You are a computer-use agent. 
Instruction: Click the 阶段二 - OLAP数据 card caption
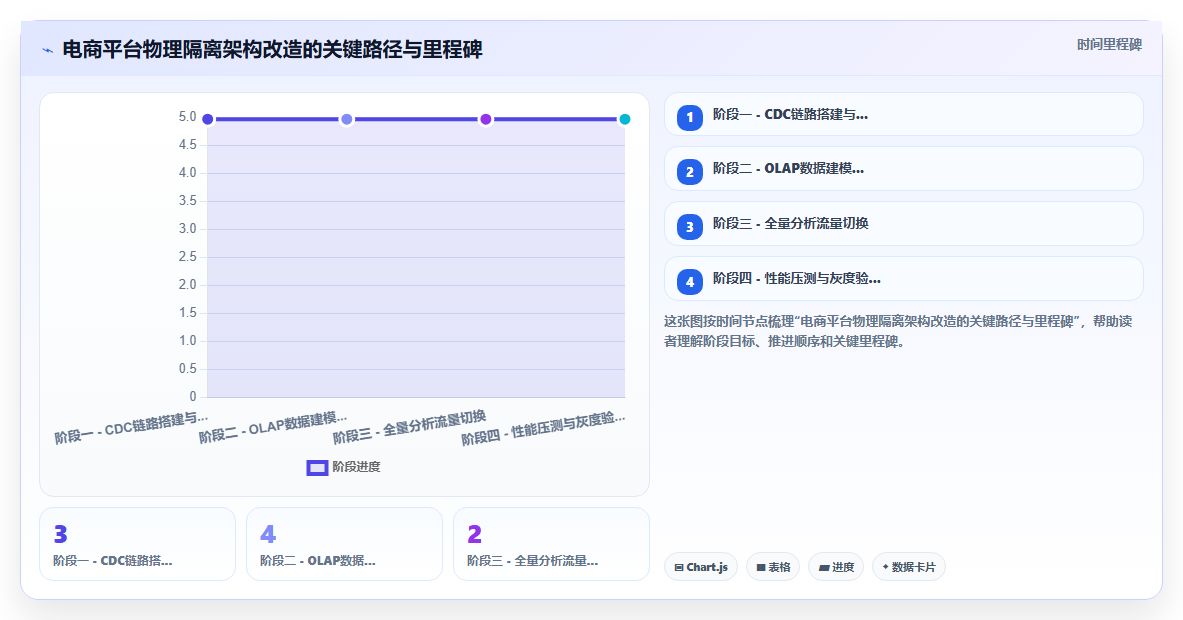tap(318, 560)
